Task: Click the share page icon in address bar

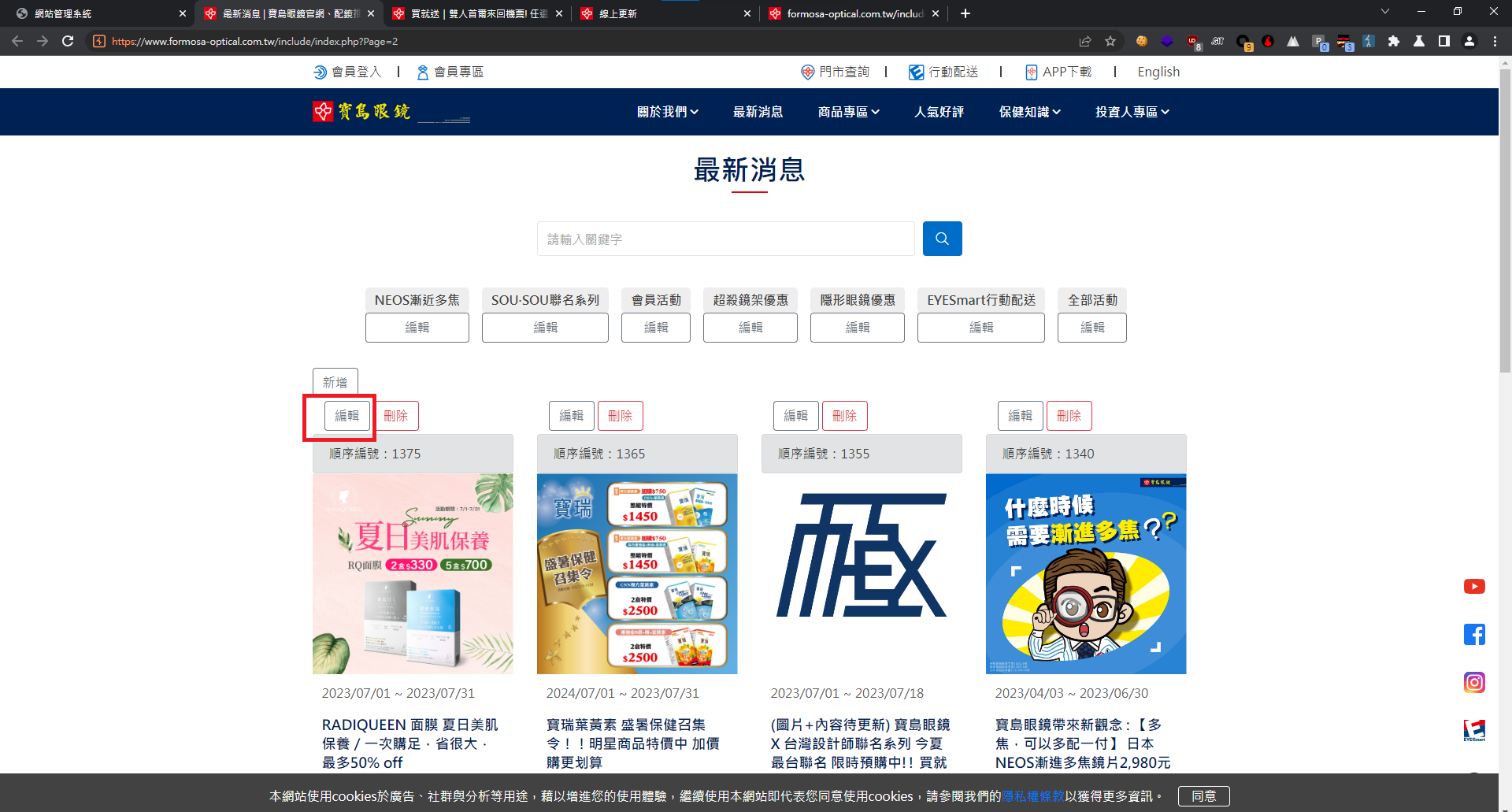Action: click(x=1085, y=41)
